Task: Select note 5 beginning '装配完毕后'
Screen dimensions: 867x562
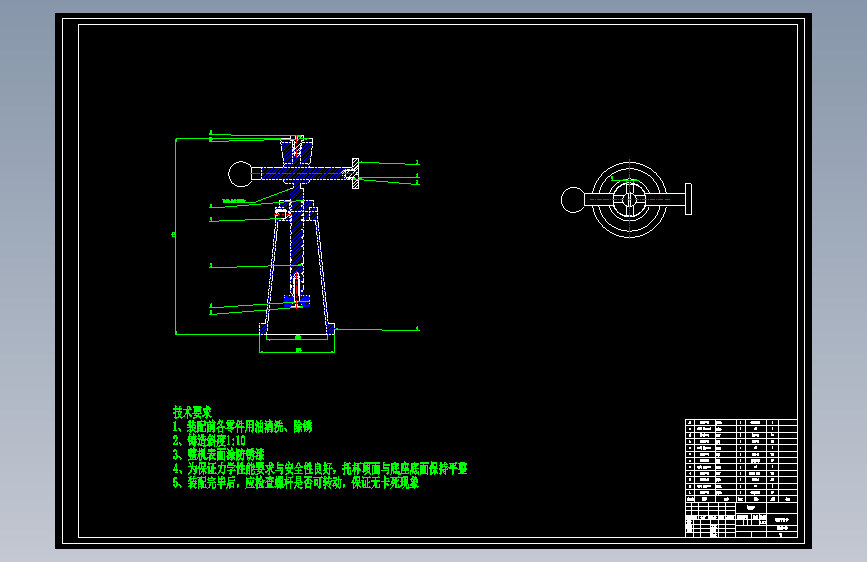Action: [296, 482]
